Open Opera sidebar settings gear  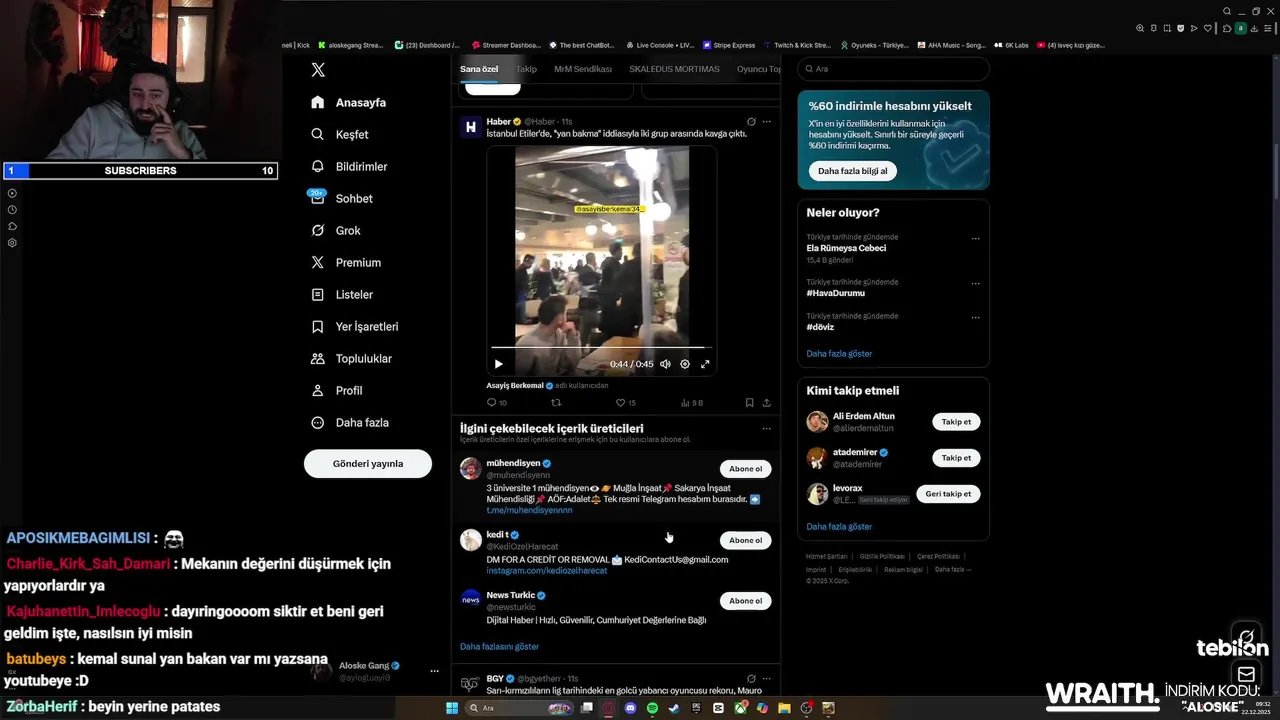pyautogui.click(x=12, y=243)
